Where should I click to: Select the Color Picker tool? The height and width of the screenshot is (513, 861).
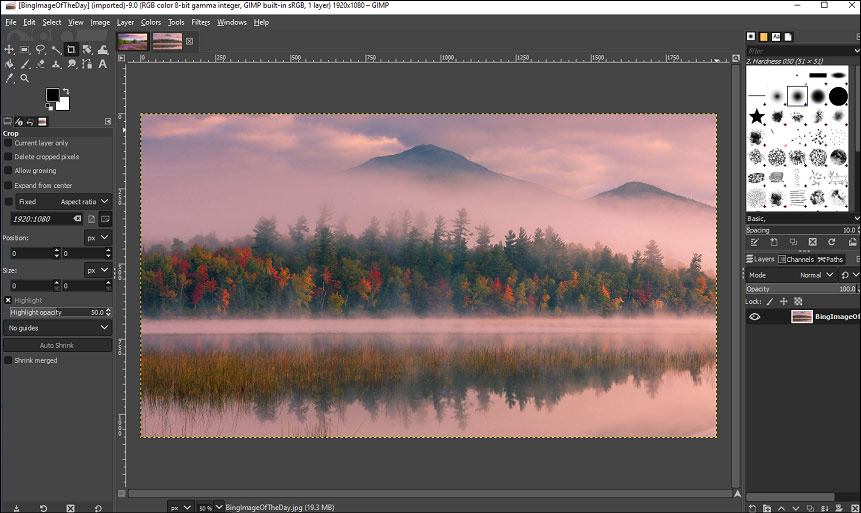point(9,79)
